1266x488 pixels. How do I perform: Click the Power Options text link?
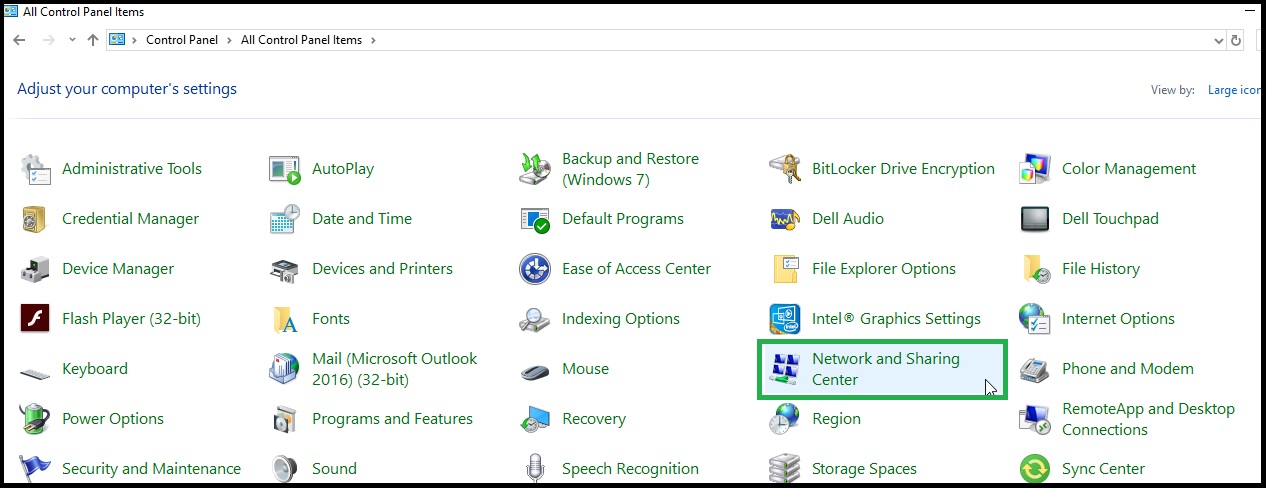113,419
